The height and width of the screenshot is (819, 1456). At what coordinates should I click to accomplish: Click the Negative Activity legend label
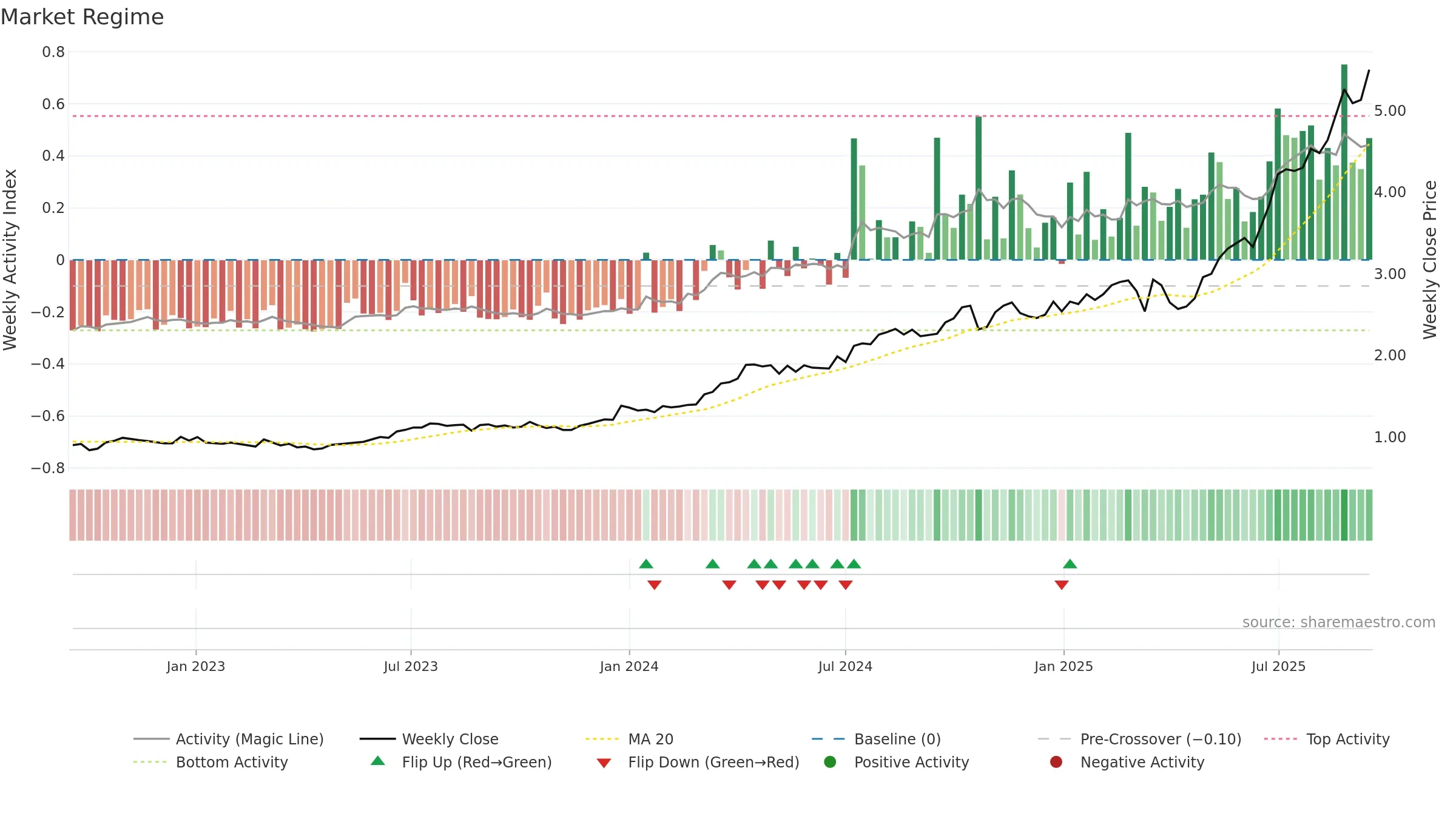(1142, 762)
